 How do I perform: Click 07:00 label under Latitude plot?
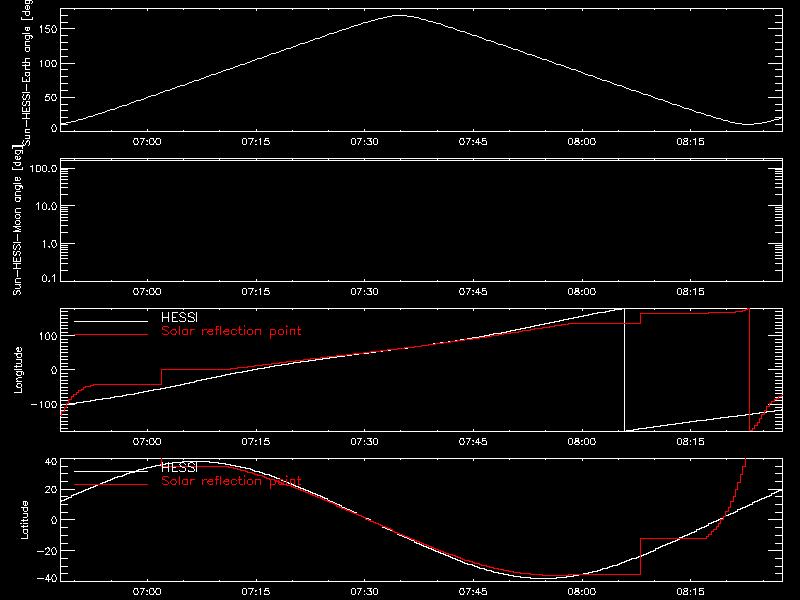147,592
